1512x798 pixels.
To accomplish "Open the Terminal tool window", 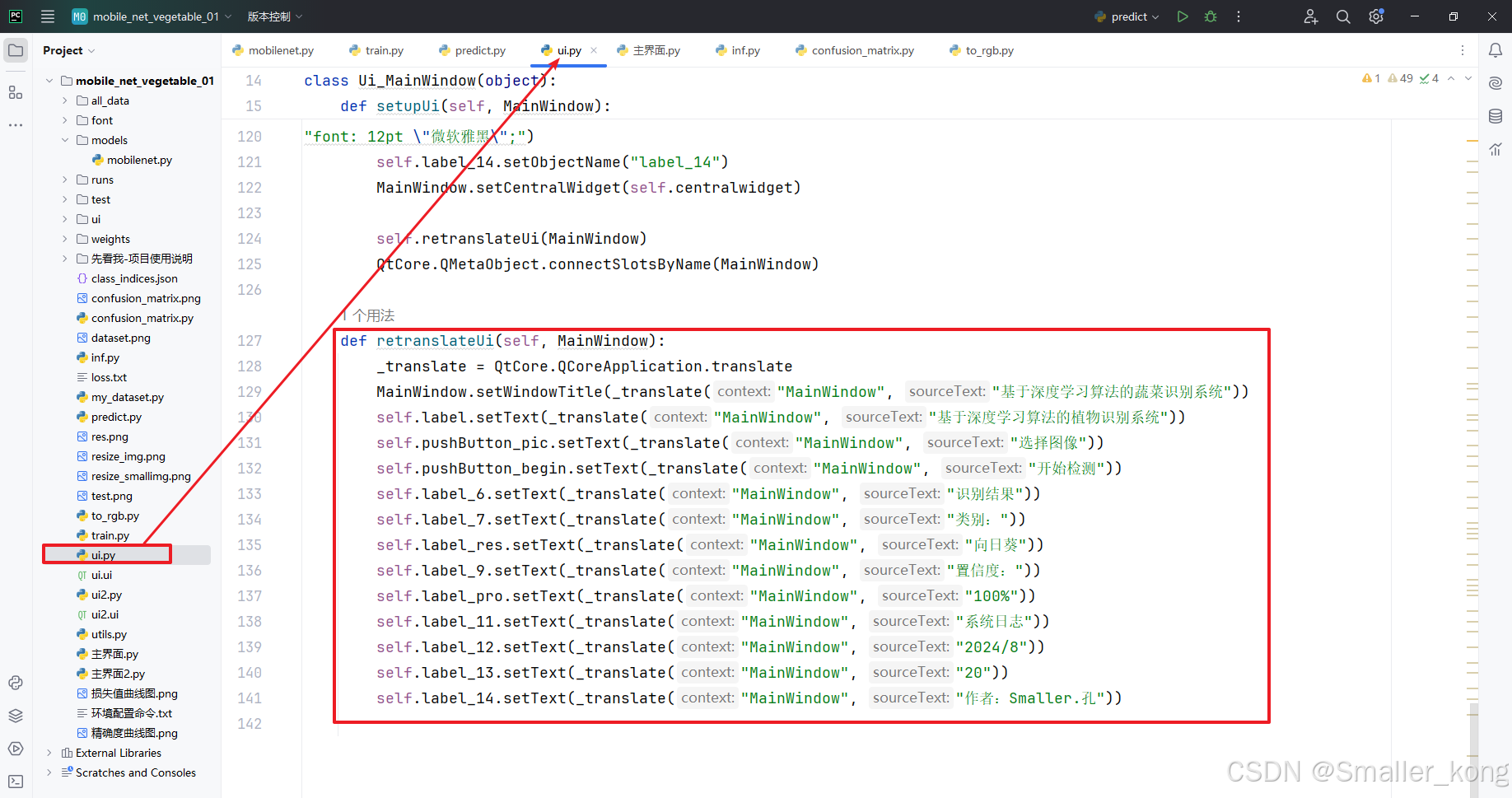I will [x=16, y=782].
